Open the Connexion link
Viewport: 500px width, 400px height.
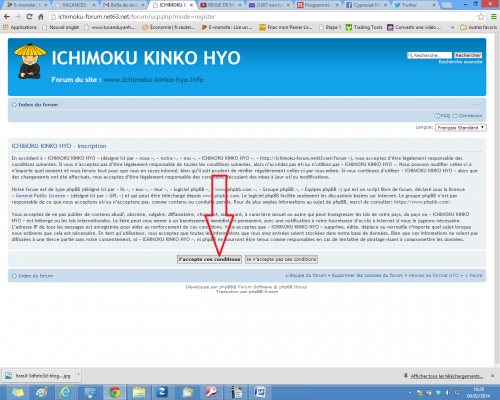tap(467, 116)
